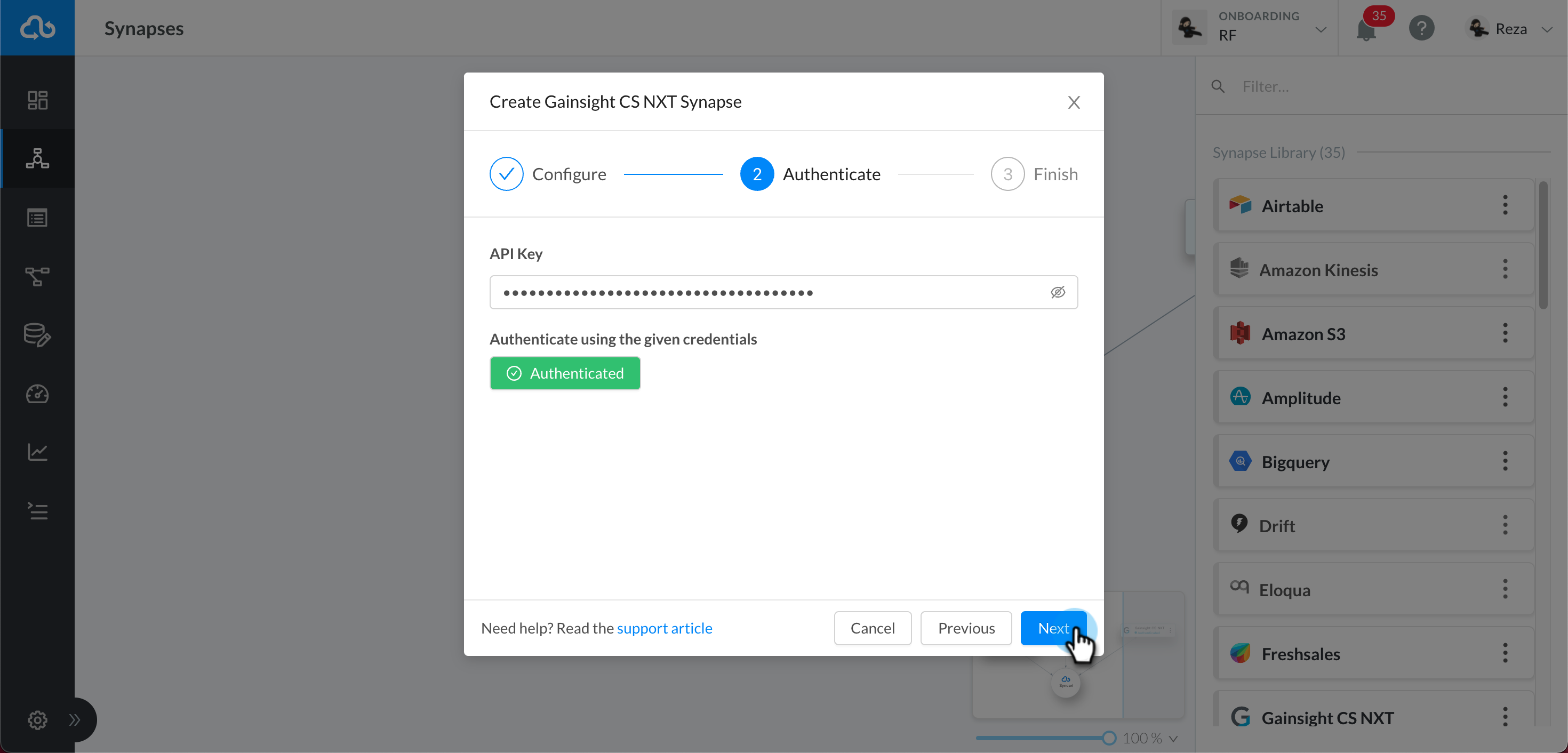Click the Airtable synapse icon
This screenshot has width=1568, height=753.
pyautogui.click(x=1239, y=205)
